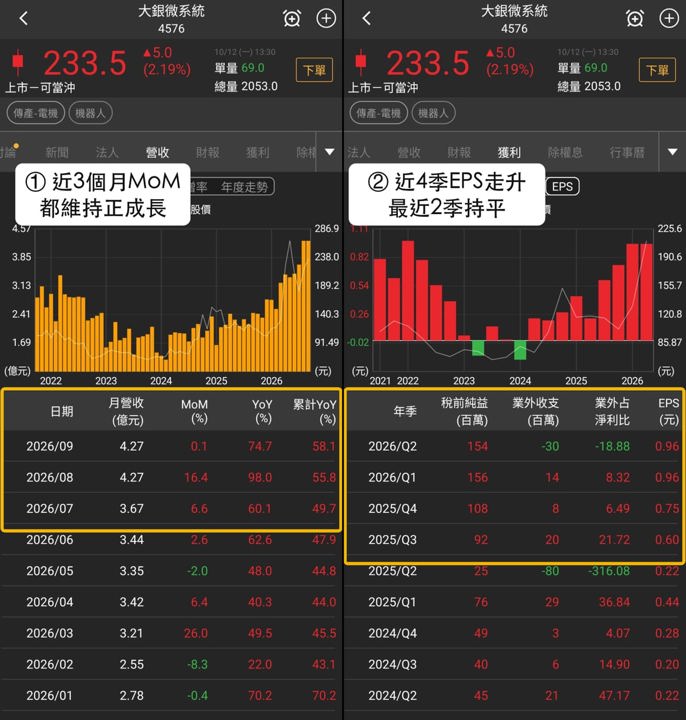This screenshot has height=720, width=686.
Task: Place order with 下單 button, left panel
Action: (x=315, y=70)
